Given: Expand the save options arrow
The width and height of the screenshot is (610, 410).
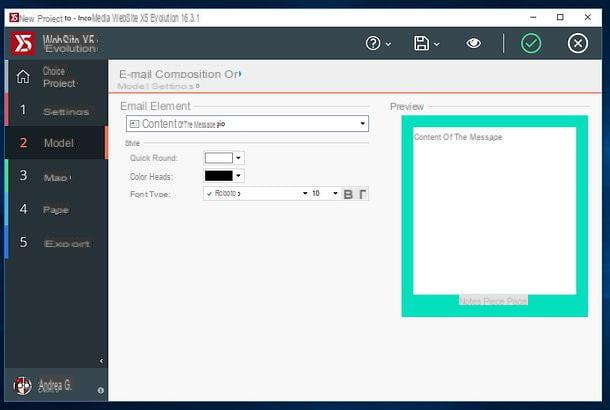Looking at the screenshot, I should pos(437,44).
